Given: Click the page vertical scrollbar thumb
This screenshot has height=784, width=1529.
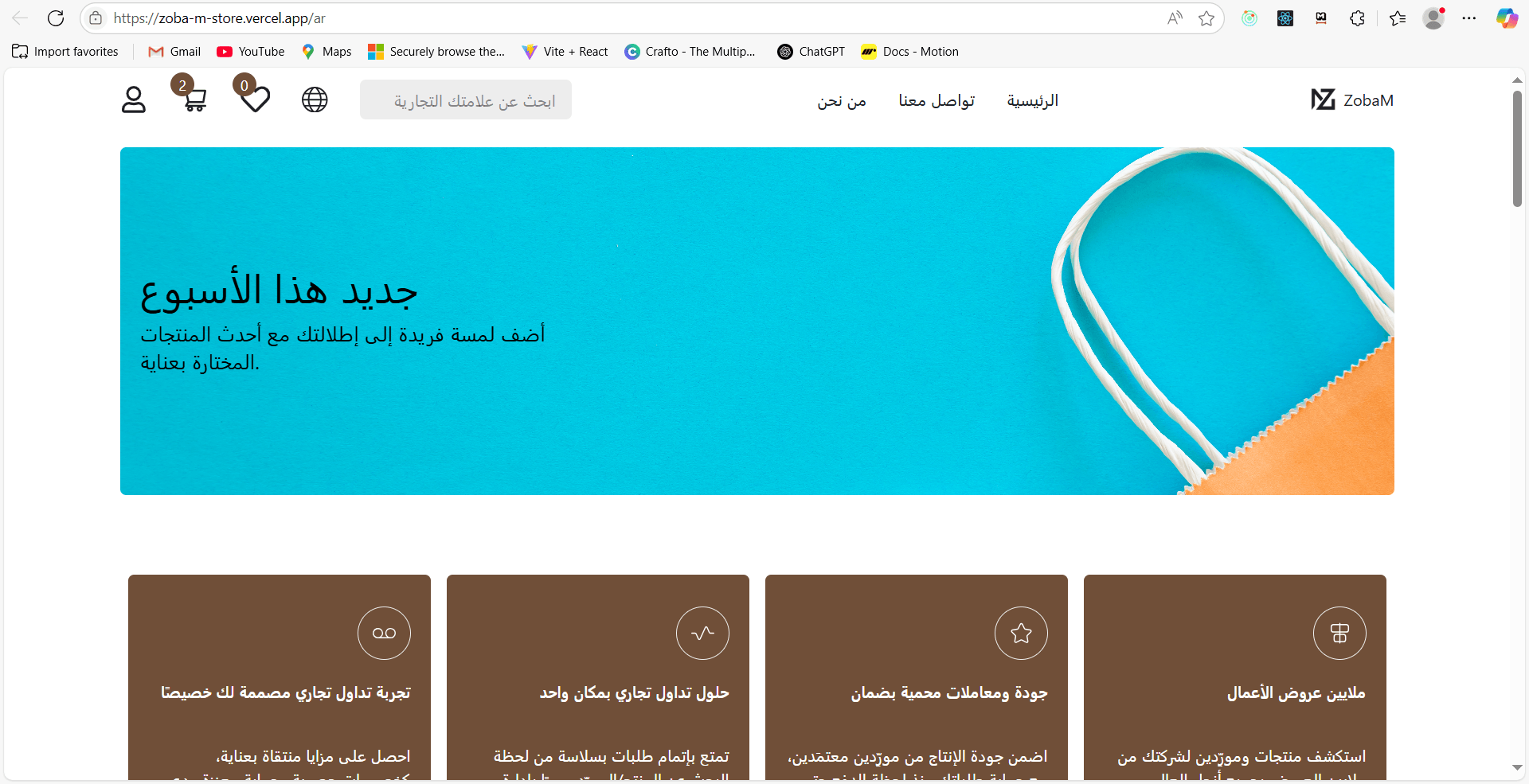Looking at the screenshot, I should pyautogui.click(x=1517, y=149).
